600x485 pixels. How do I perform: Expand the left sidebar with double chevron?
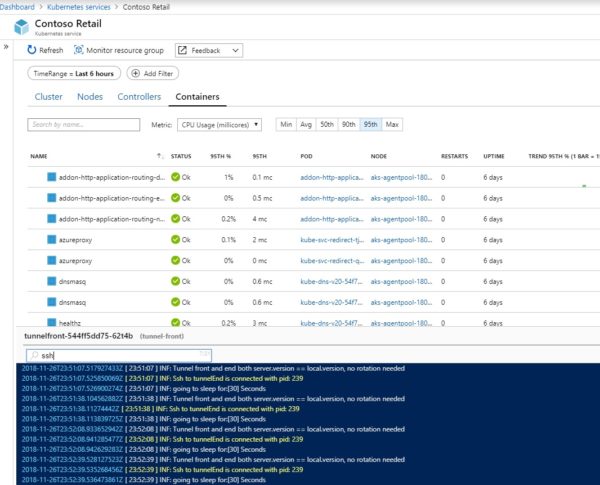[6, 47]
